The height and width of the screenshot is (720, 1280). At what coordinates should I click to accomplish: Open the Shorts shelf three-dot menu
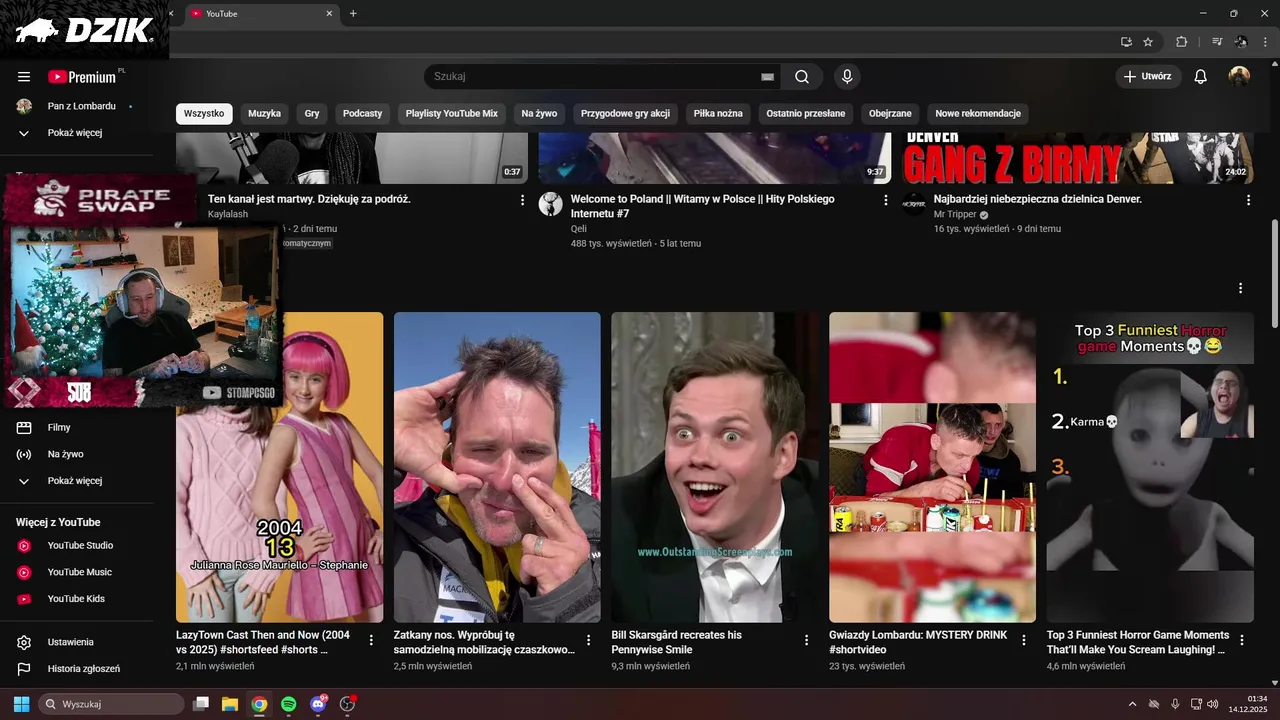point(1240,288)
